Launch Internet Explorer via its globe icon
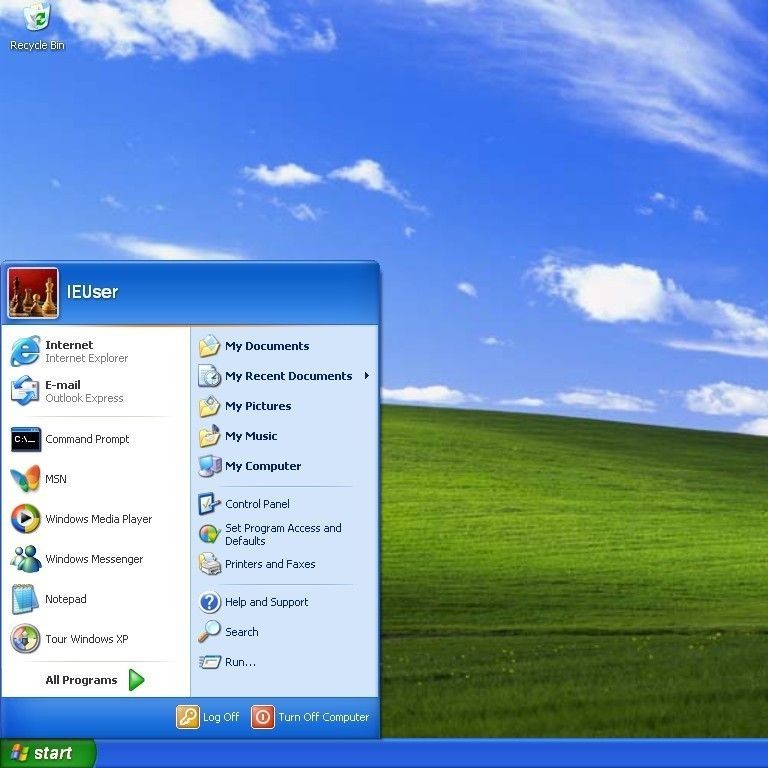 point(25,351)
